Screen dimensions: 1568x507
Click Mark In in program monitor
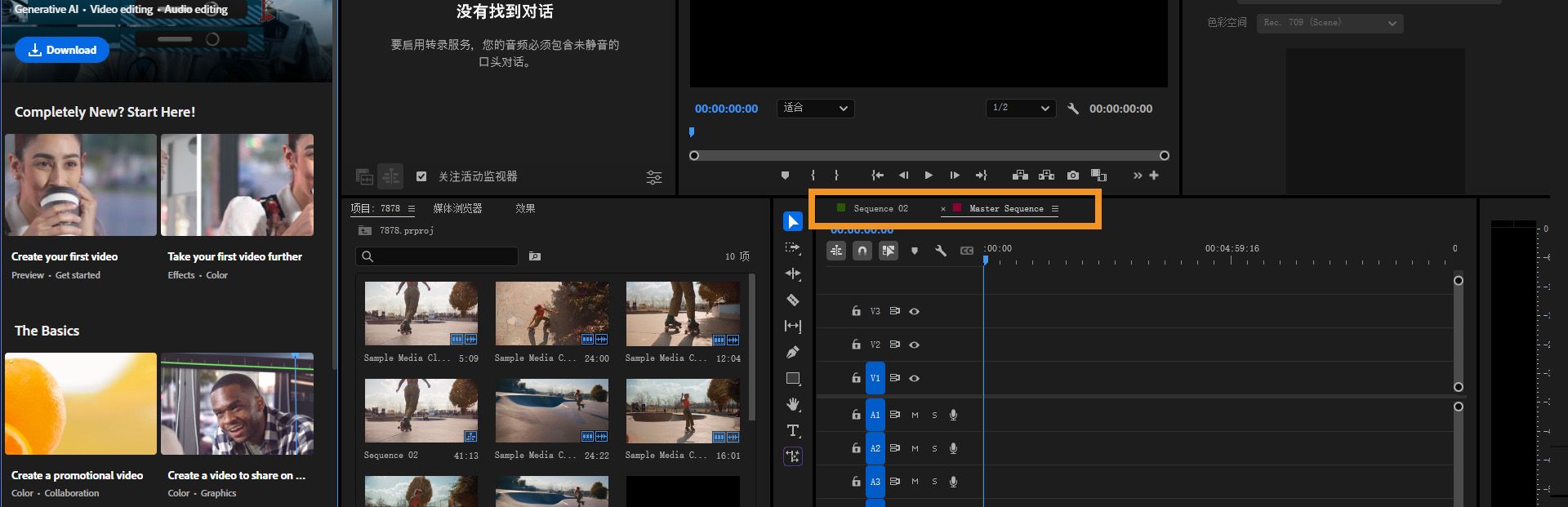click(x=813, y=176)
